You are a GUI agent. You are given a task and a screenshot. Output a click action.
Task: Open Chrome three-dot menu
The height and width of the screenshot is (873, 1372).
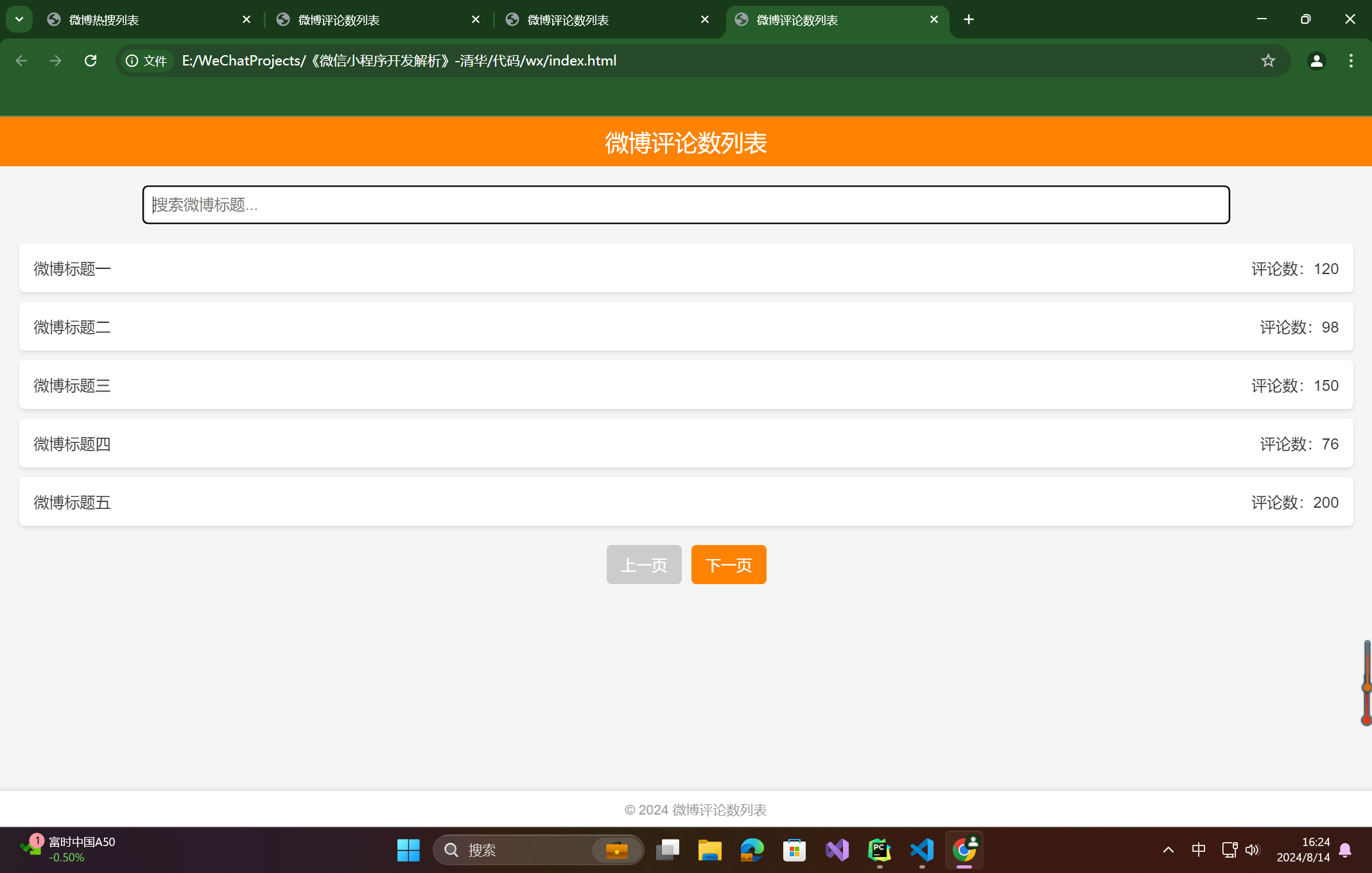pyautogui.click(x=1351, y=60)
